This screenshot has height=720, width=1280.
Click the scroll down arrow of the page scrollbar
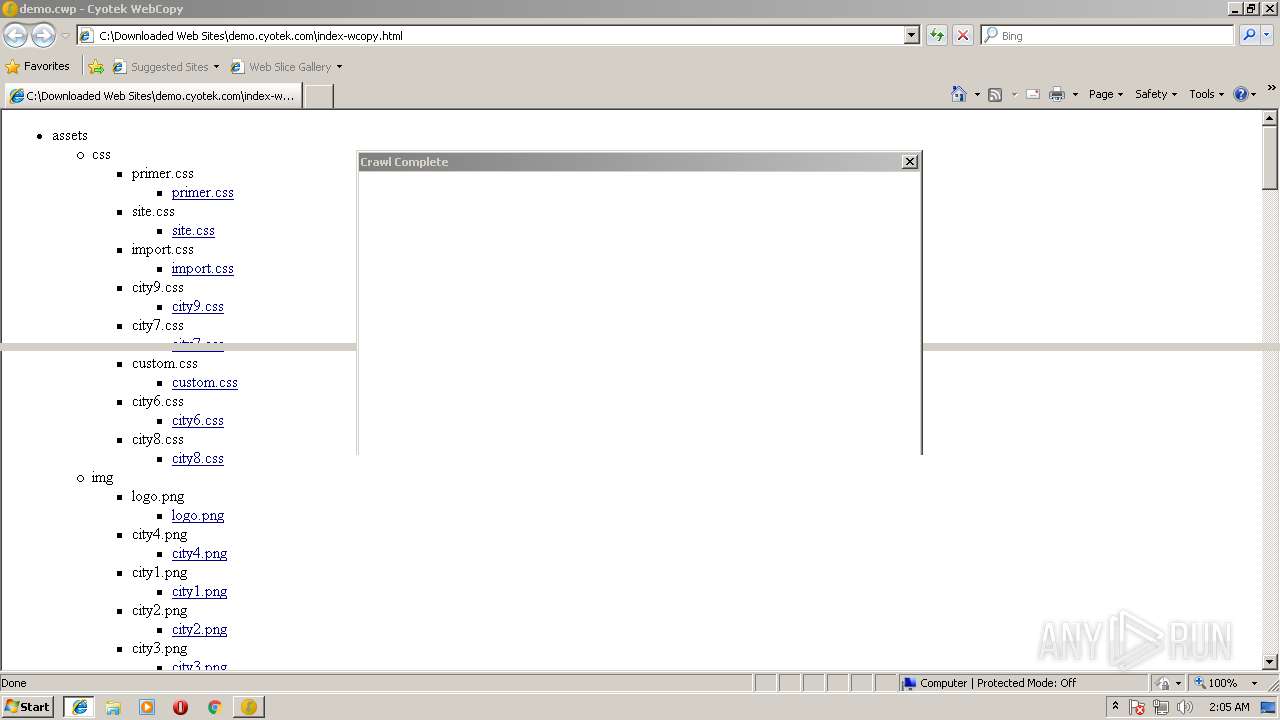click(x=1270, y=662)
